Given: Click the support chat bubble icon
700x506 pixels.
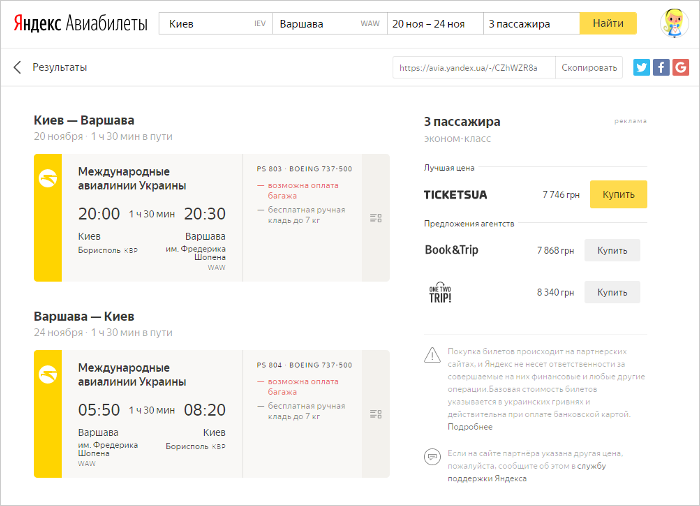Looking at the screenshot, I should pyautogui.click(x=432, y=457).
